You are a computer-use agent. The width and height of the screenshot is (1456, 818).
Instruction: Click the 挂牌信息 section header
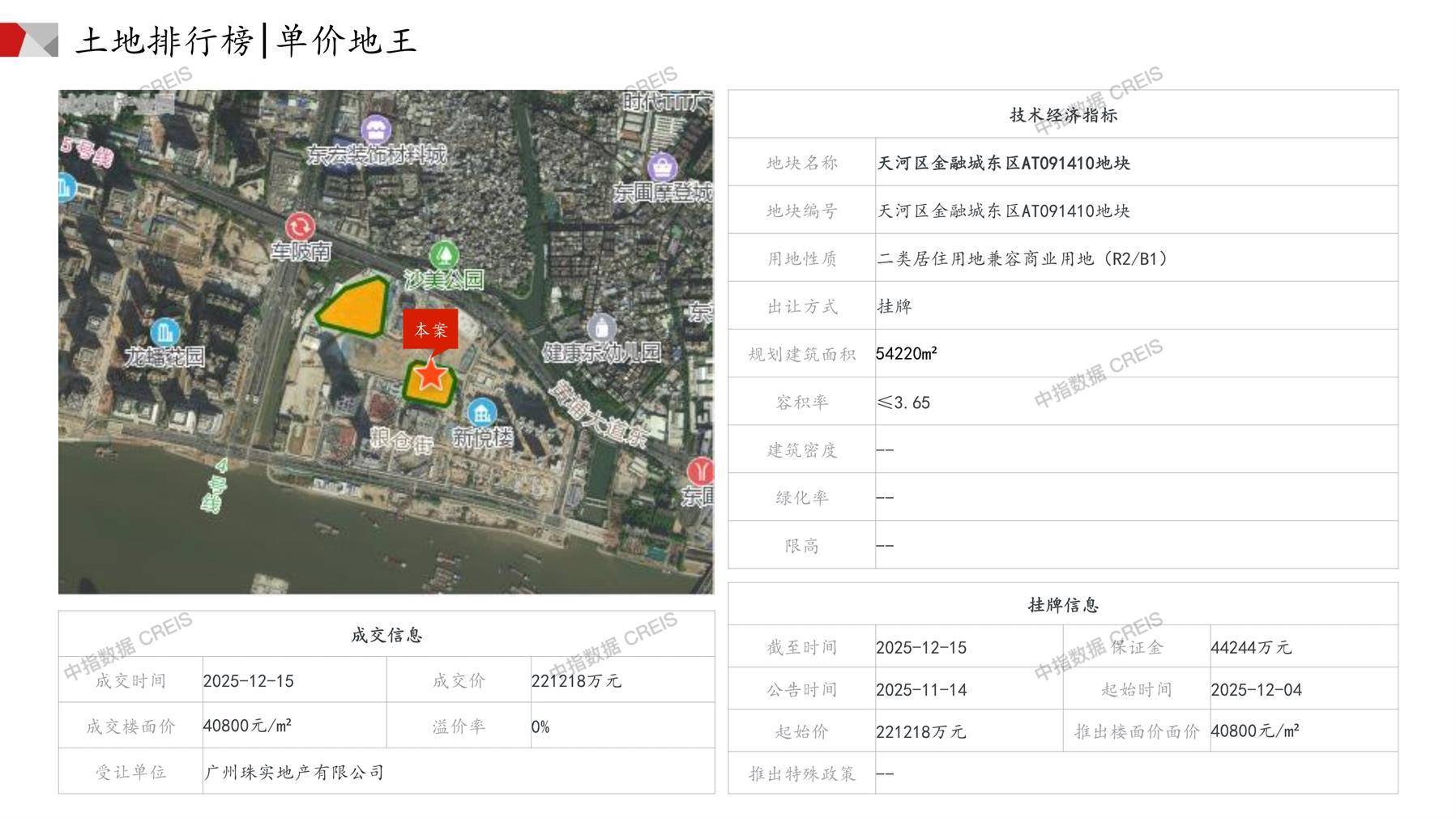click(1062, 605)
